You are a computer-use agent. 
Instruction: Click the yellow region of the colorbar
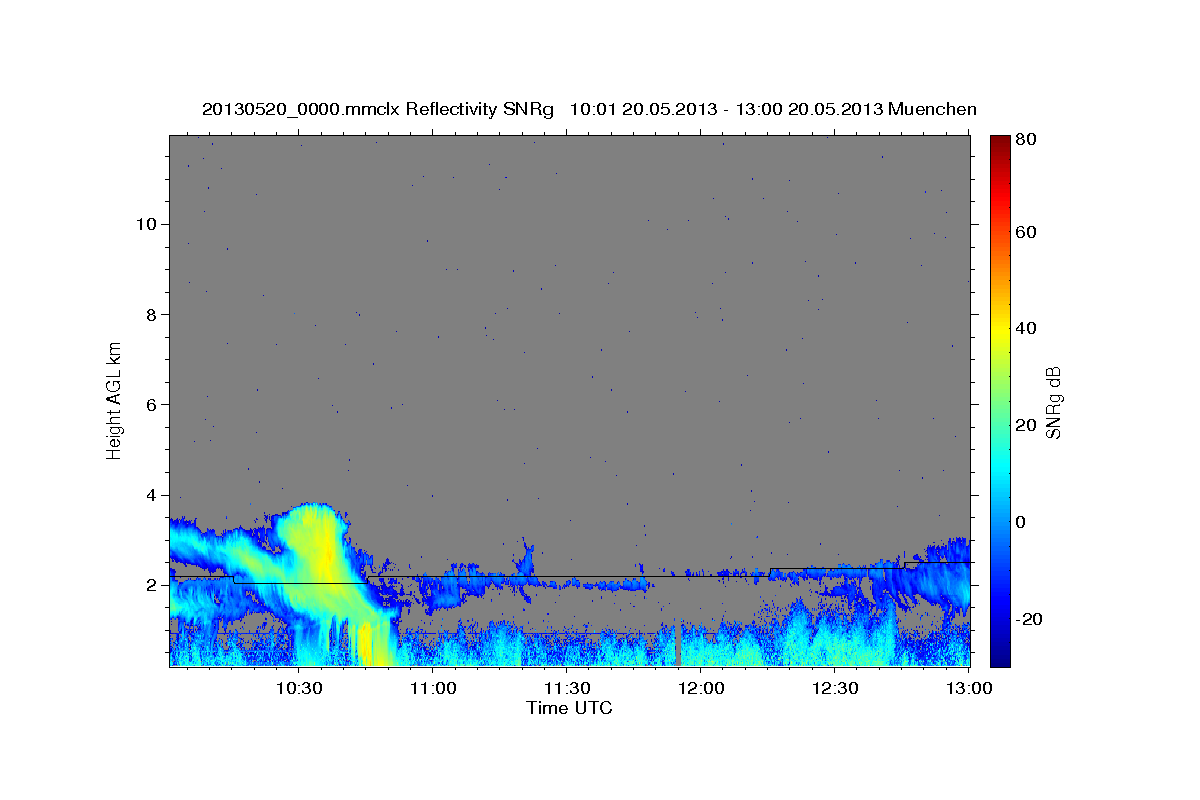coord(1000,330)
